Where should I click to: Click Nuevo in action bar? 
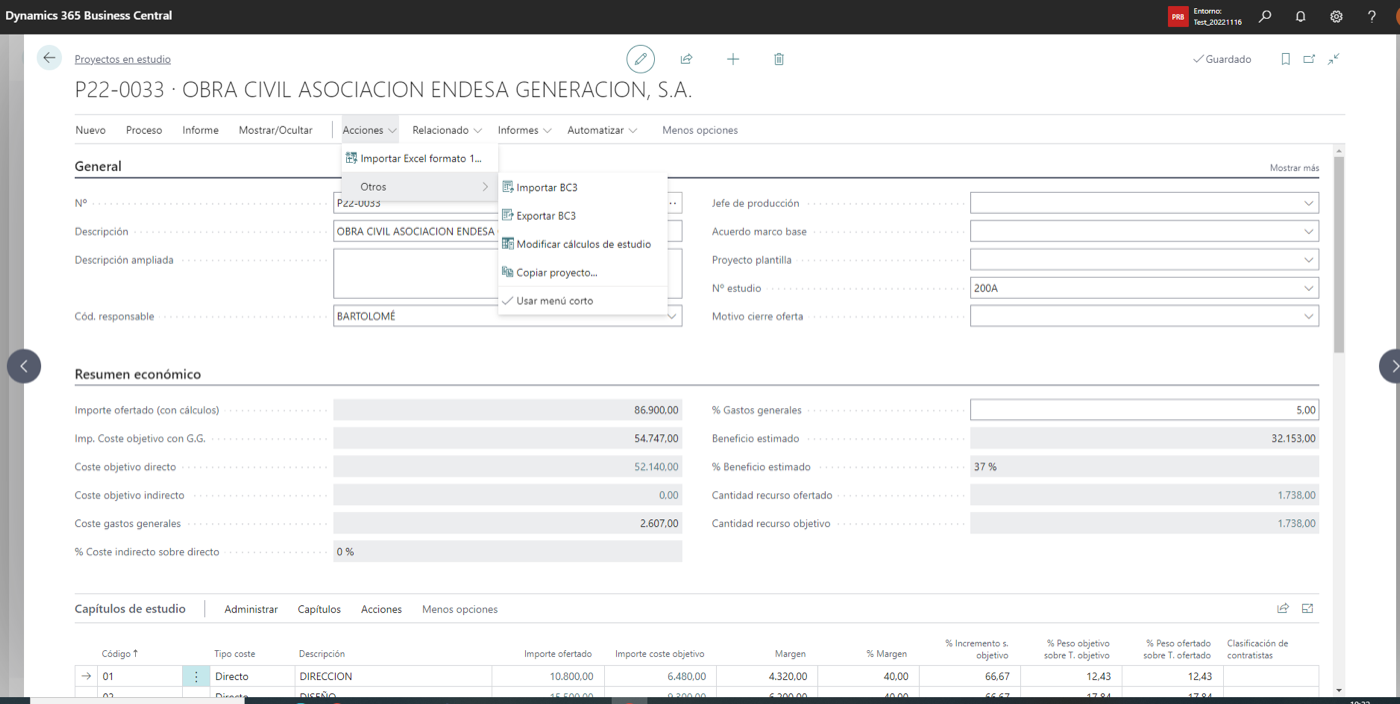90,130
